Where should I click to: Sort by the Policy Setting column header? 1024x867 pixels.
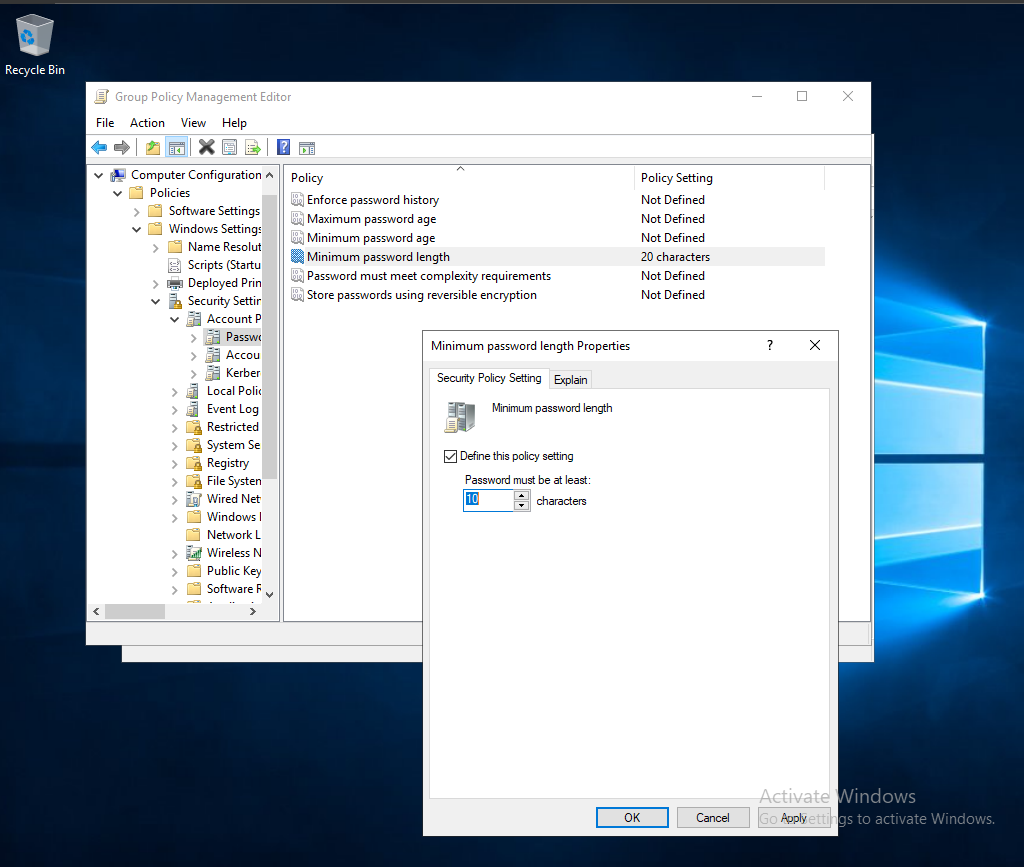click(729, 178)
